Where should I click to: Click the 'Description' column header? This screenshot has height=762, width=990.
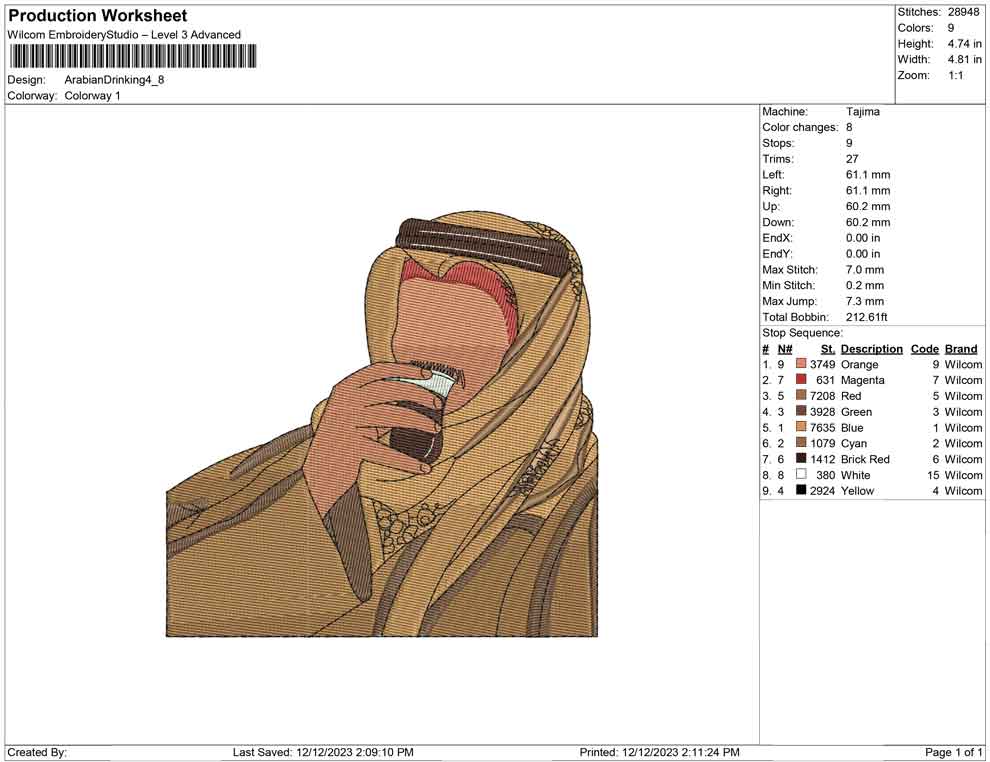(871, 348)
